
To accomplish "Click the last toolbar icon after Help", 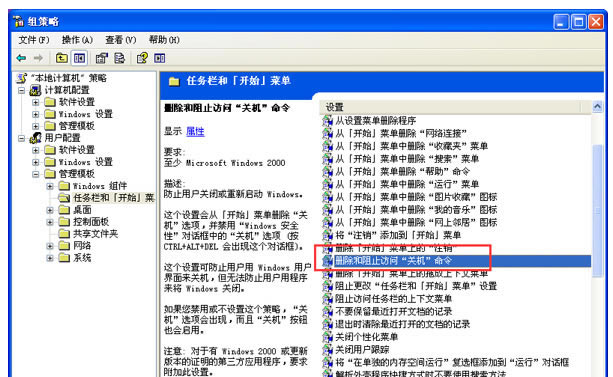I will click(x=160, y=58).
